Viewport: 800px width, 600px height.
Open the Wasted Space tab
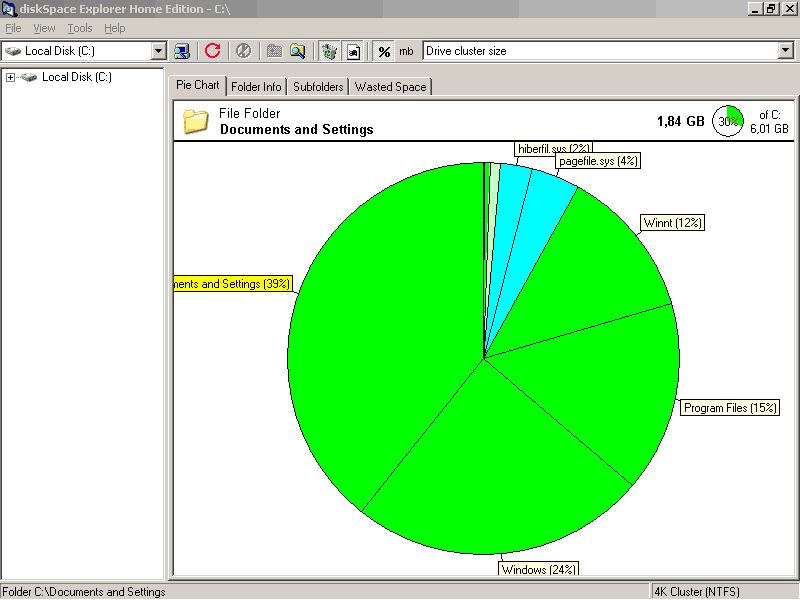[x=390, y=87]
